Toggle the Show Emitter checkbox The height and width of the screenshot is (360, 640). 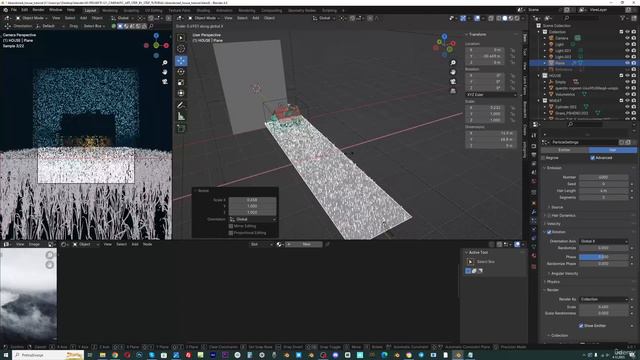(x=581, y=326)
